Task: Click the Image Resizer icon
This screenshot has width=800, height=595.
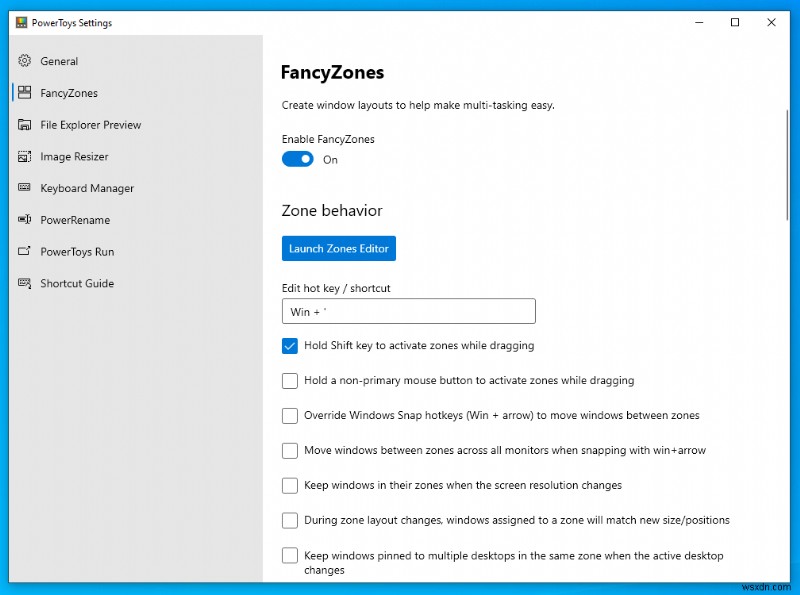Action: pos(24,156)
